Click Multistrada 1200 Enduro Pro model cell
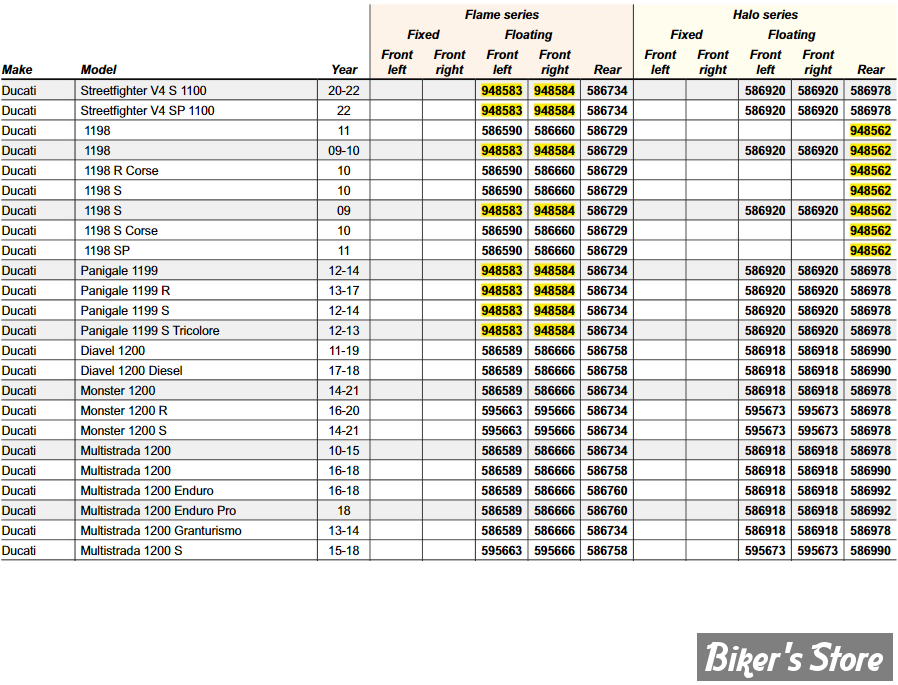Screen dimensions: 898x685 tap(158, 511)
